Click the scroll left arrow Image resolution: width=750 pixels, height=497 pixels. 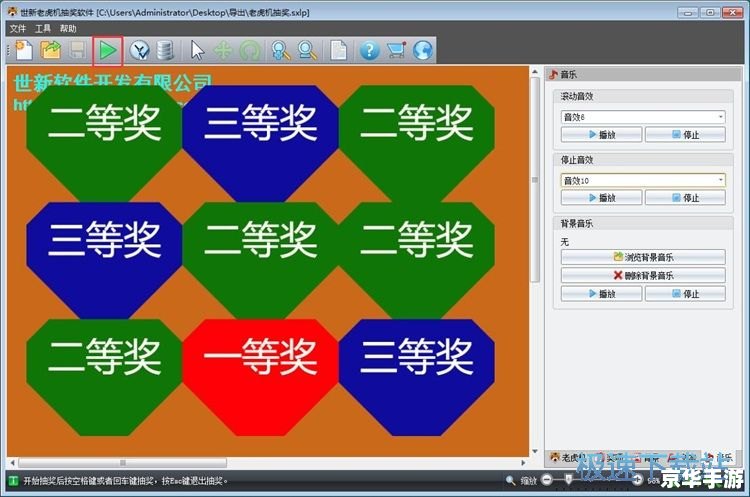12,463
